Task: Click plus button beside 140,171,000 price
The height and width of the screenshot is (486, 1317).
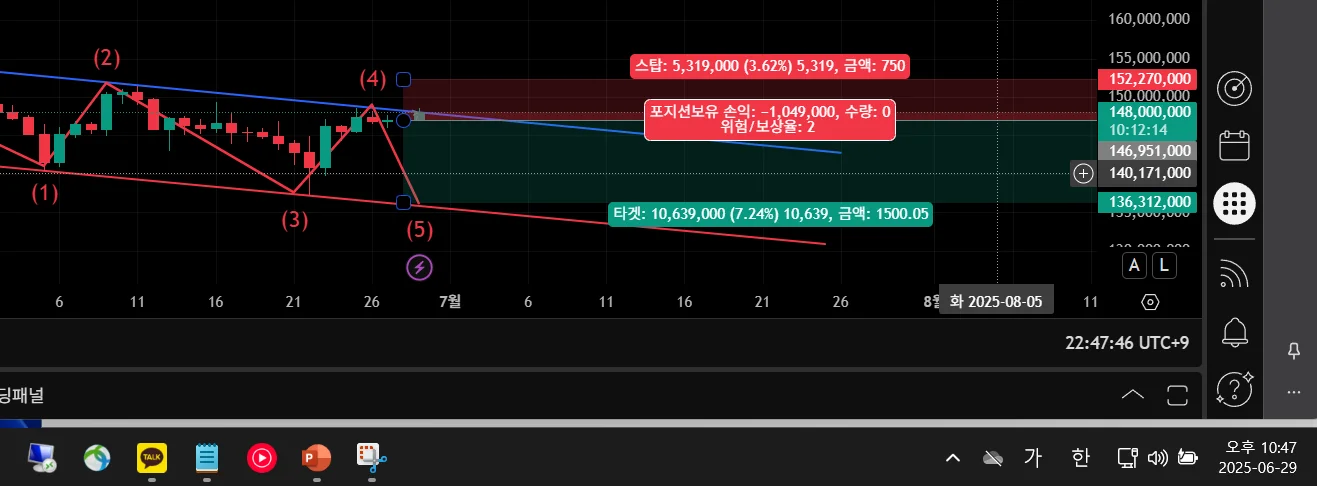Action: (x=1083, y=174)
